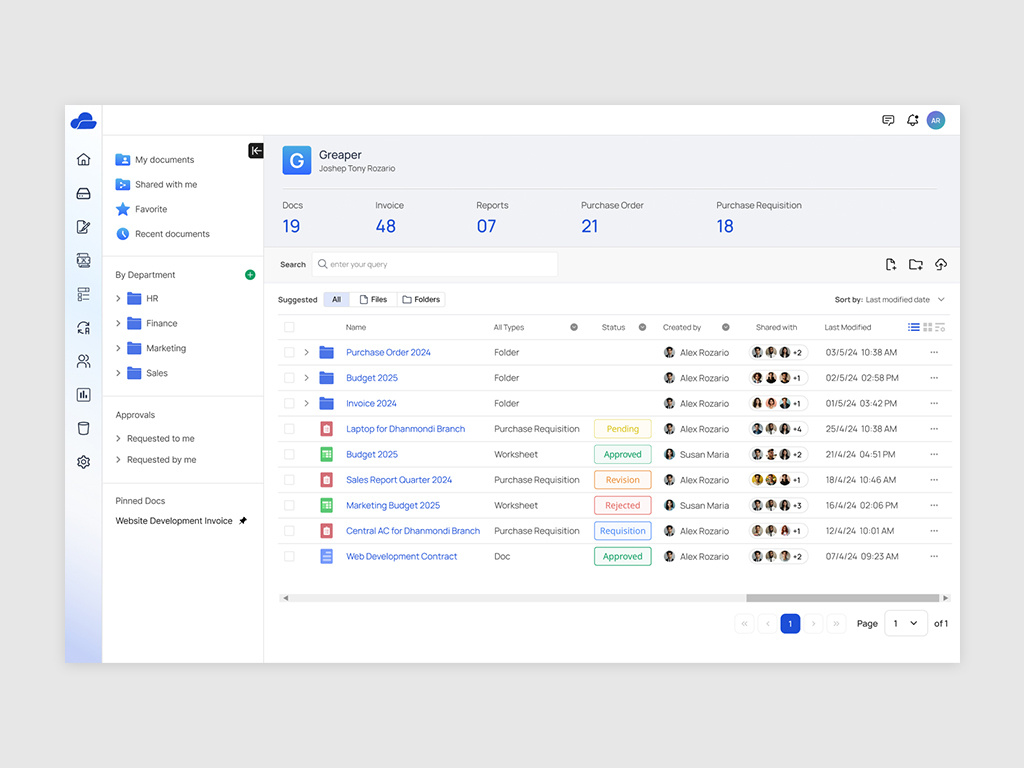This screenshot has width=1024, height=768.
Task: Open Settings gear in the left sidebar
Action: [84, 462]
